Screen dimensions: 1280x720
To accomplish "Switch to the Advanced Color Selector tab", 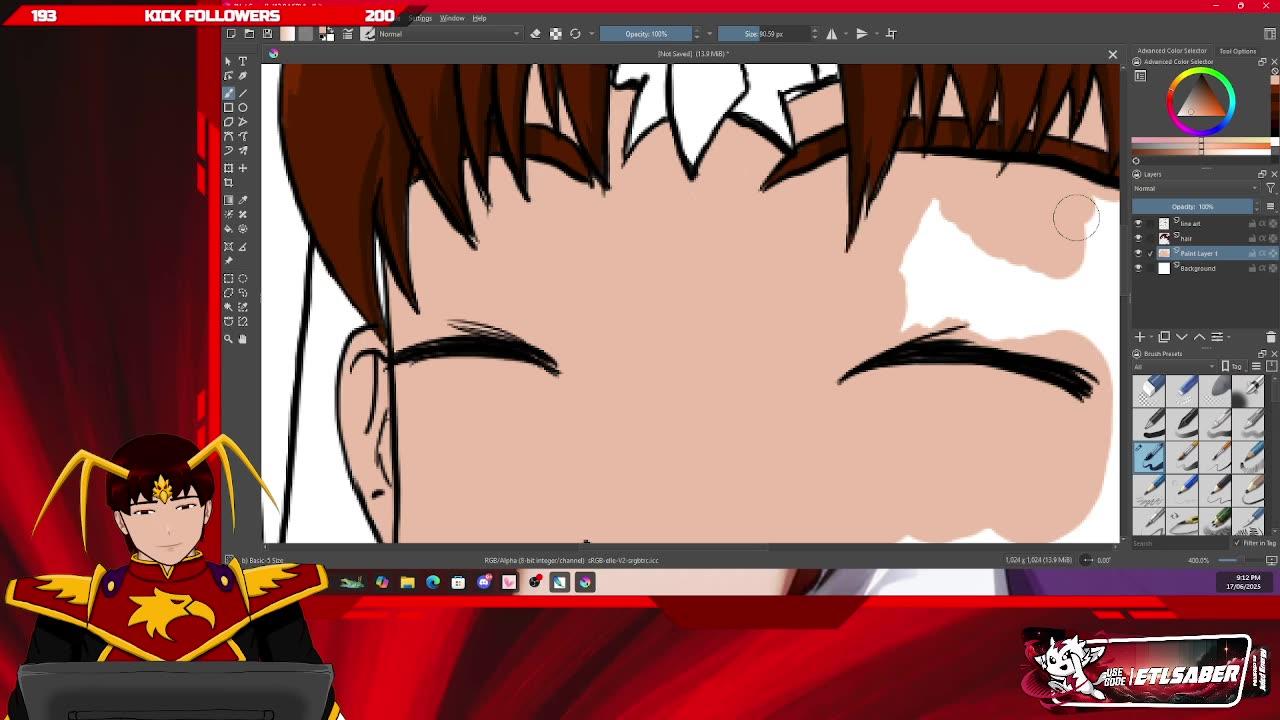I will click(x=1172, y=51).
